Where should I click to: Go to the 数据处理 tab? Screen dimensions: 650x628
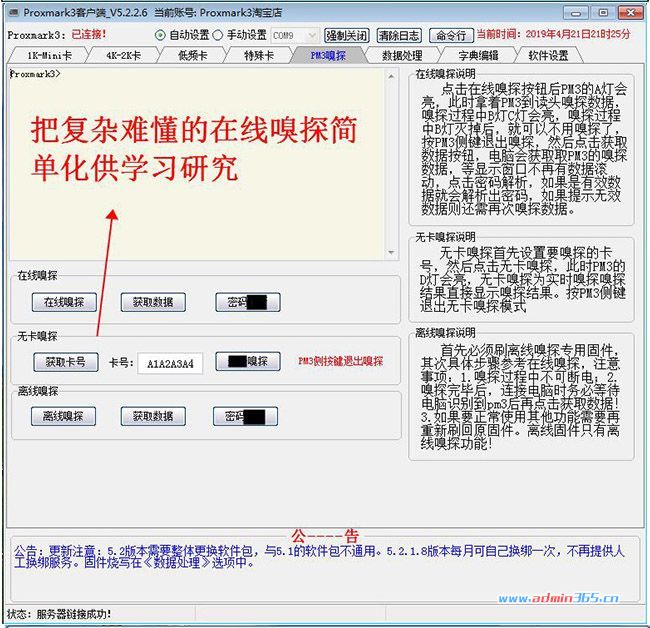402,55
